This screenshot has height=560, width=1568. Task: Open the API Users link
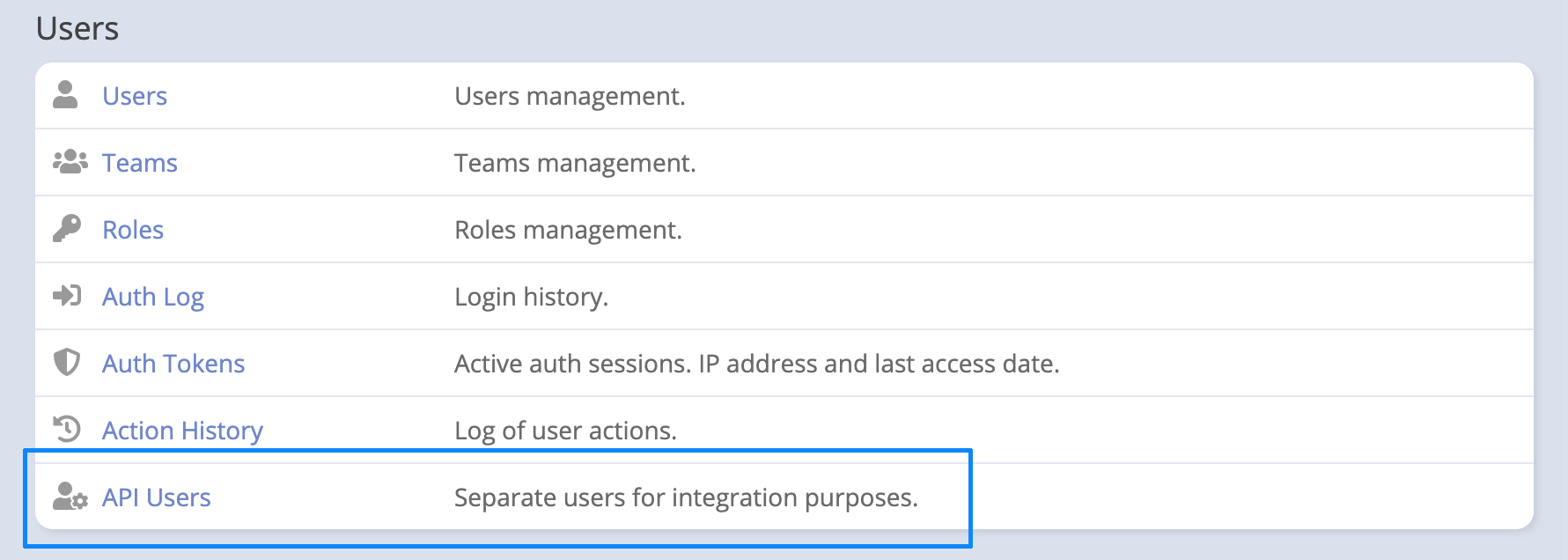pos(157,497)
